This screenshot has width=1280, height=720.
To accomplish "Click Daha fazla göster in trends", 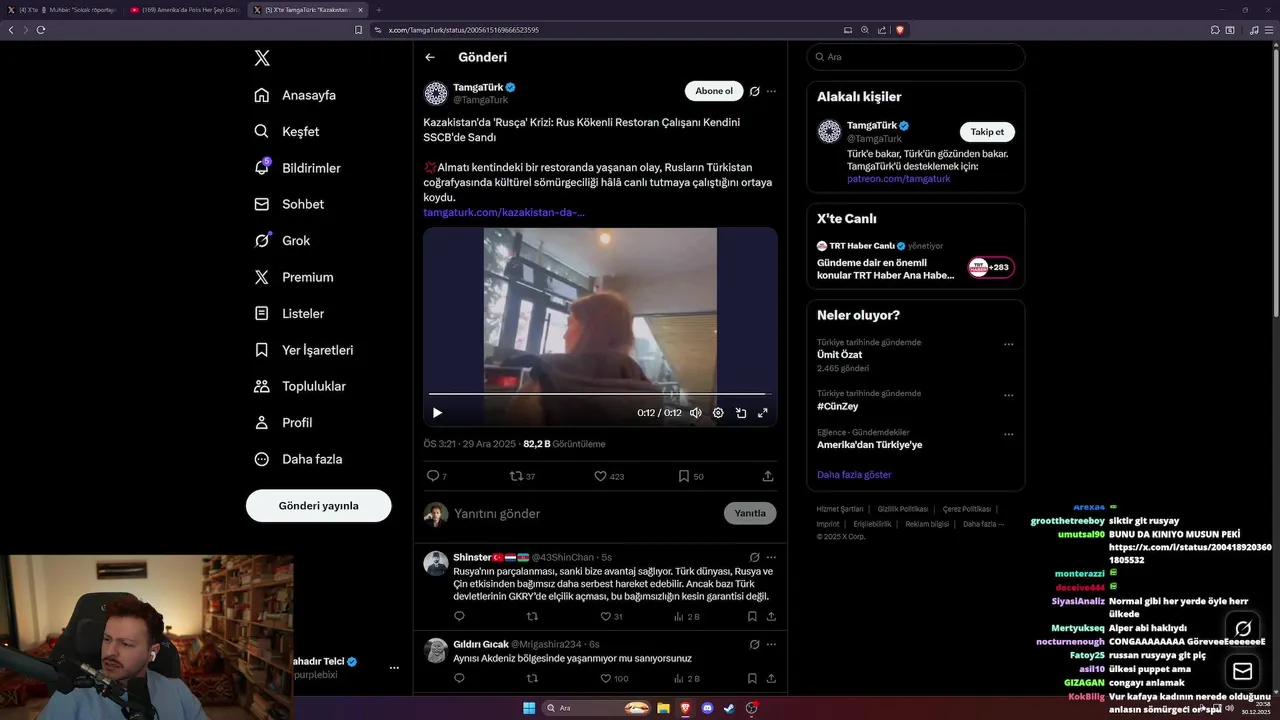I will [x=854, y=475].
